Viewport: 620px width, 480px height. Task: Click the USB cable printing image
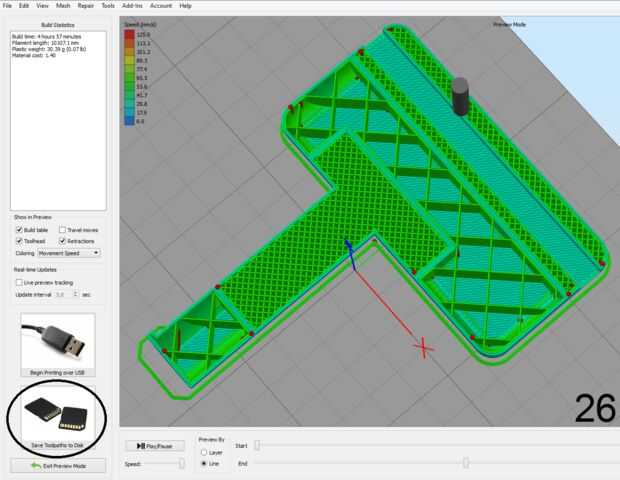pos(58,341)
